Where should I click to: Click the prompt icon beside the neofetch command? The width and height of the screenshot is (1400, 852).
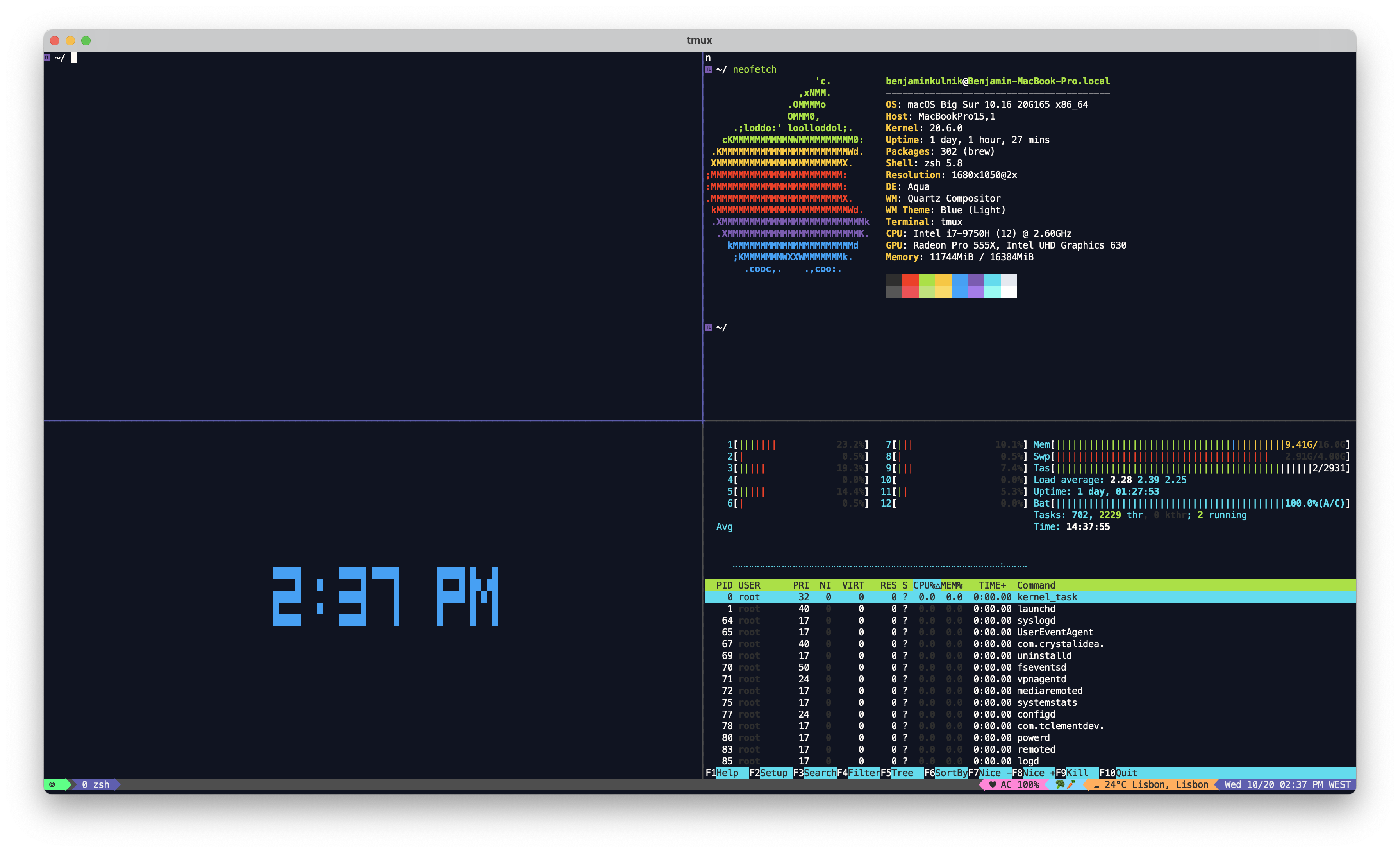click(x=709, y=69)
